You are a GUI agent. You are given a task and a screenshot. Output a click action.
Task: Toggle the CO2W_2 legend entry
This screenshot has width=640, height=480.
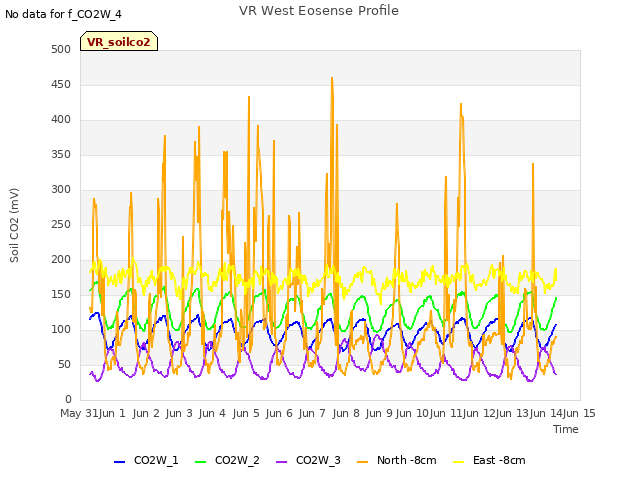pyautogui.click(x=227, y=460)
